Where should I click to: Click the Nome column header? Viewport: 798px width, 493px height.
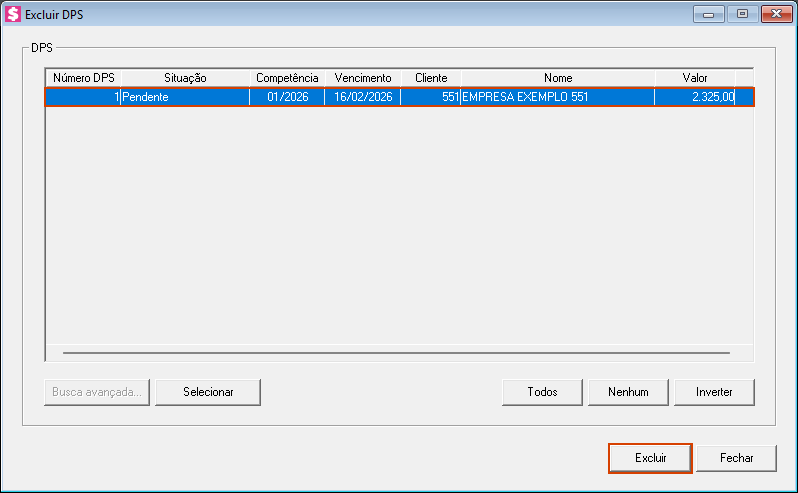tap(558, 78)
